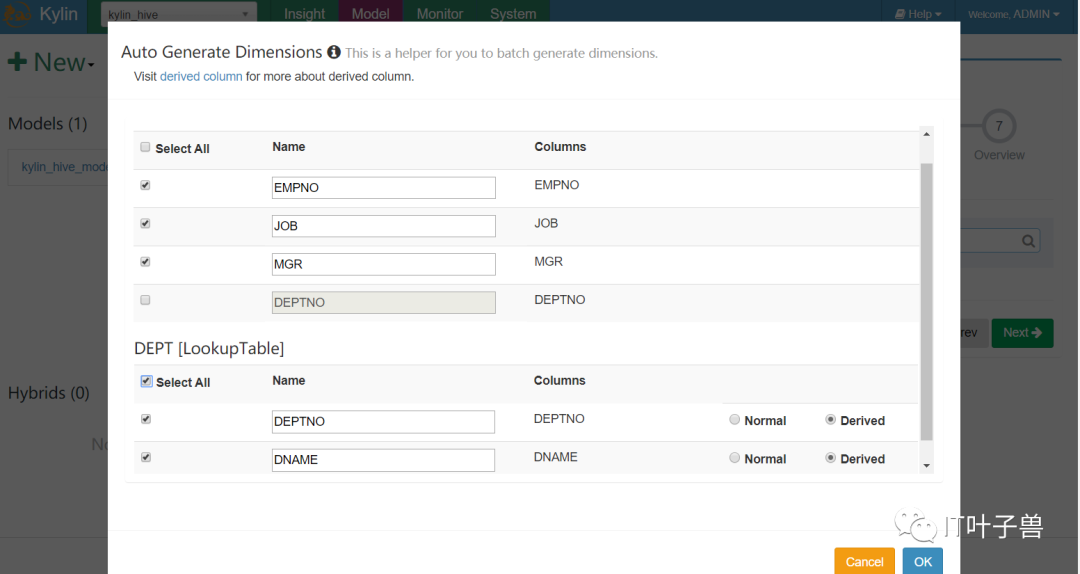The width and height of the screenshot is (1080, 574).
Task: Toggle Select All for DEPT LookupTable
Action: pyautogui.click(x=146, y=381)
